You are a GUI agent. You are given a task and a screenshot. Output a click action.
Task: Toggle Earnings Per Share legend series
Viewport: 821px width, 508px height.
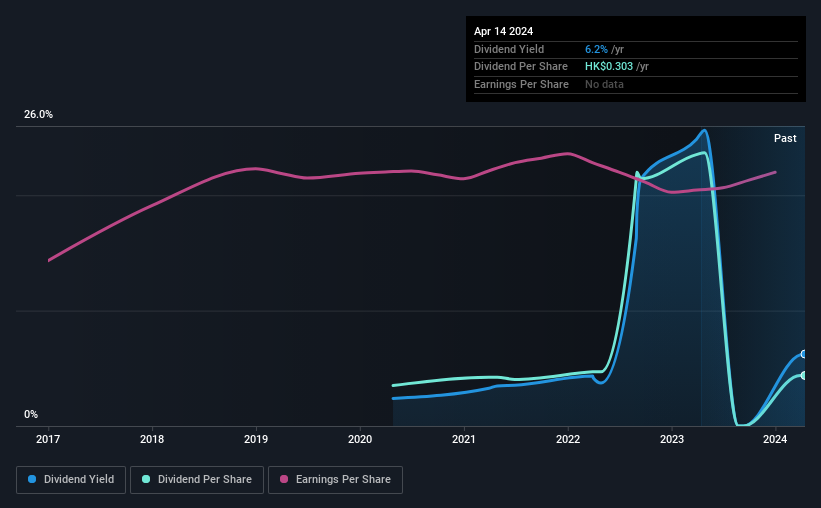click(x=335, y=480)
